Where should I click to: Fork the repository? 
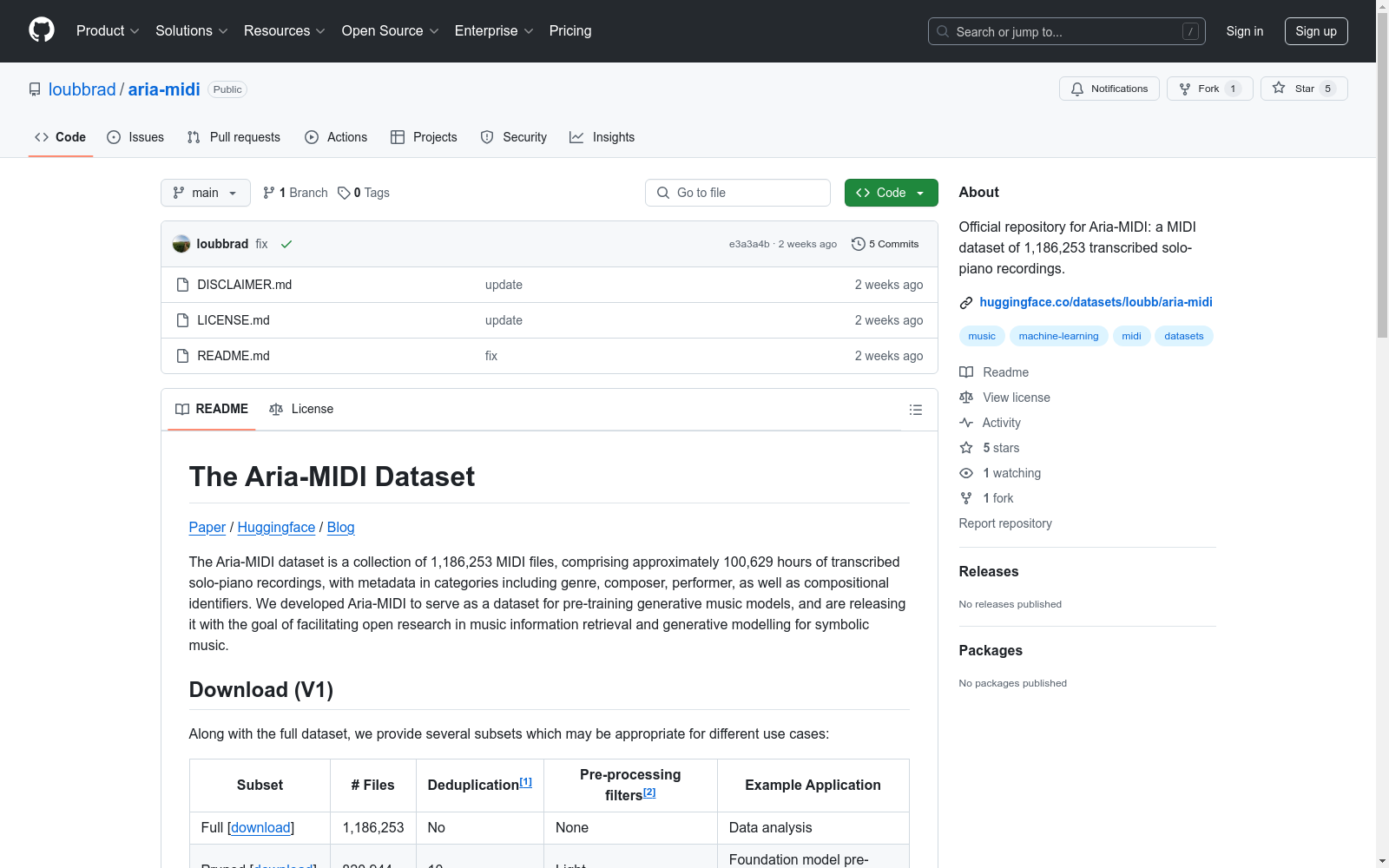(x=1210, y=89)
